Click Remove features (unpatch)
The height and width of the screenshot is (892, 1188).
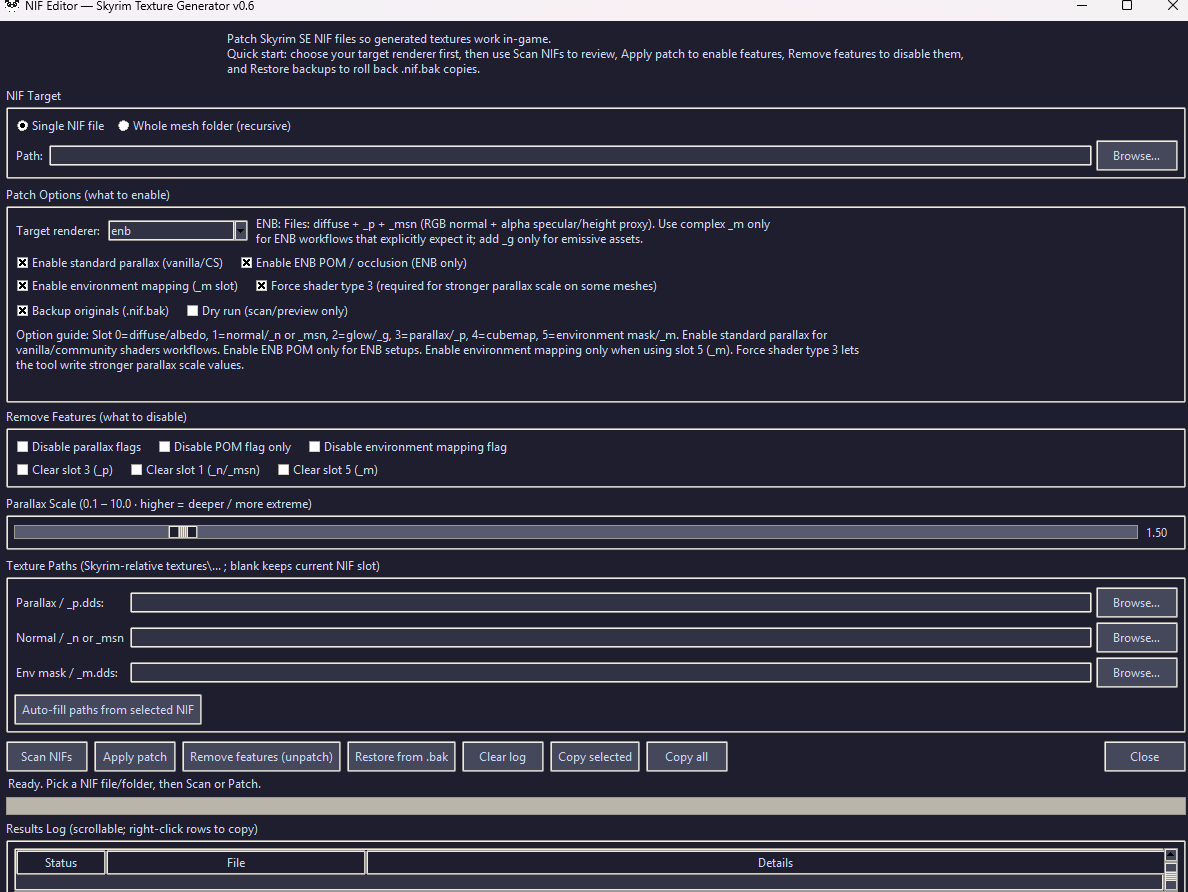[x=261, y=757]
